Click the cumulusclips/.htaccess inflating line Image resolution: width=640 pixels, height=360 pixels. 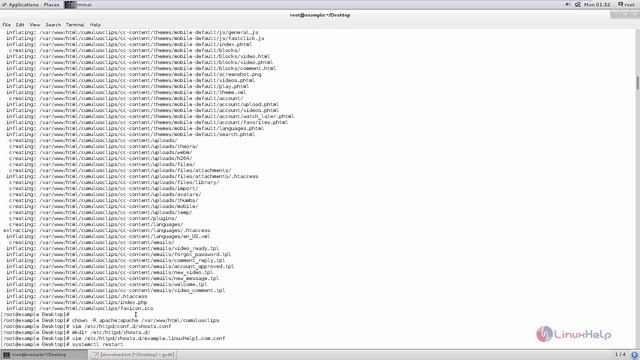pos(77,296)
